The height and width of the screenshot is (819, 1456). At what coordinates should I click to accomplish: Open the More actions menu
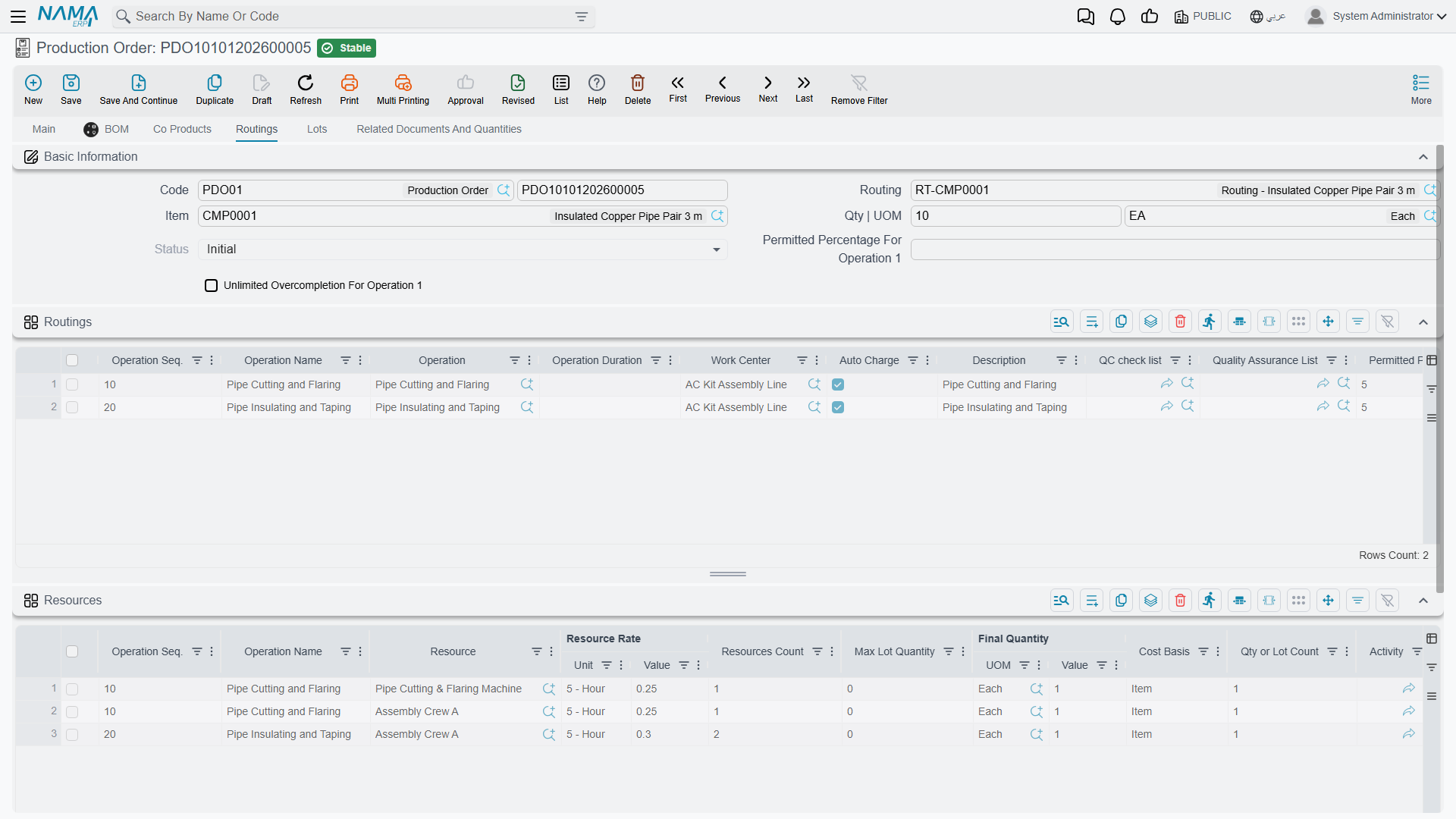1421,89
